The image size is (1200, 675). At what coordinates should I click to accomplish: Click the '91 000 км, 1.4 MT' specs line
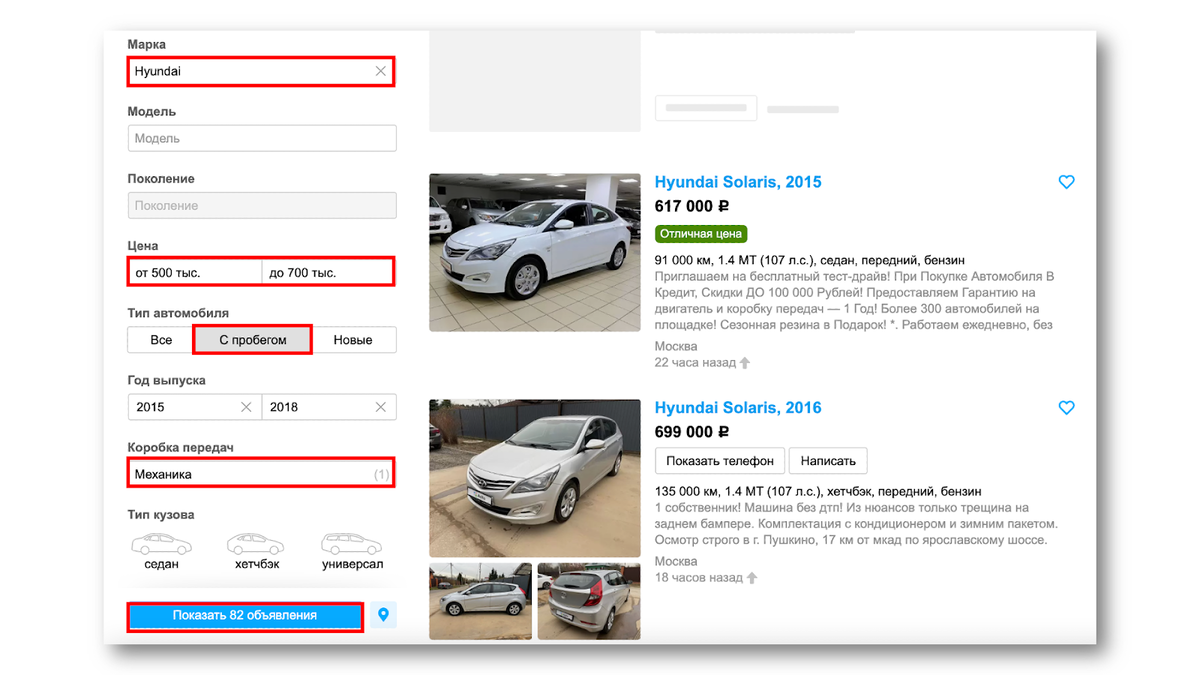[810, 260]
